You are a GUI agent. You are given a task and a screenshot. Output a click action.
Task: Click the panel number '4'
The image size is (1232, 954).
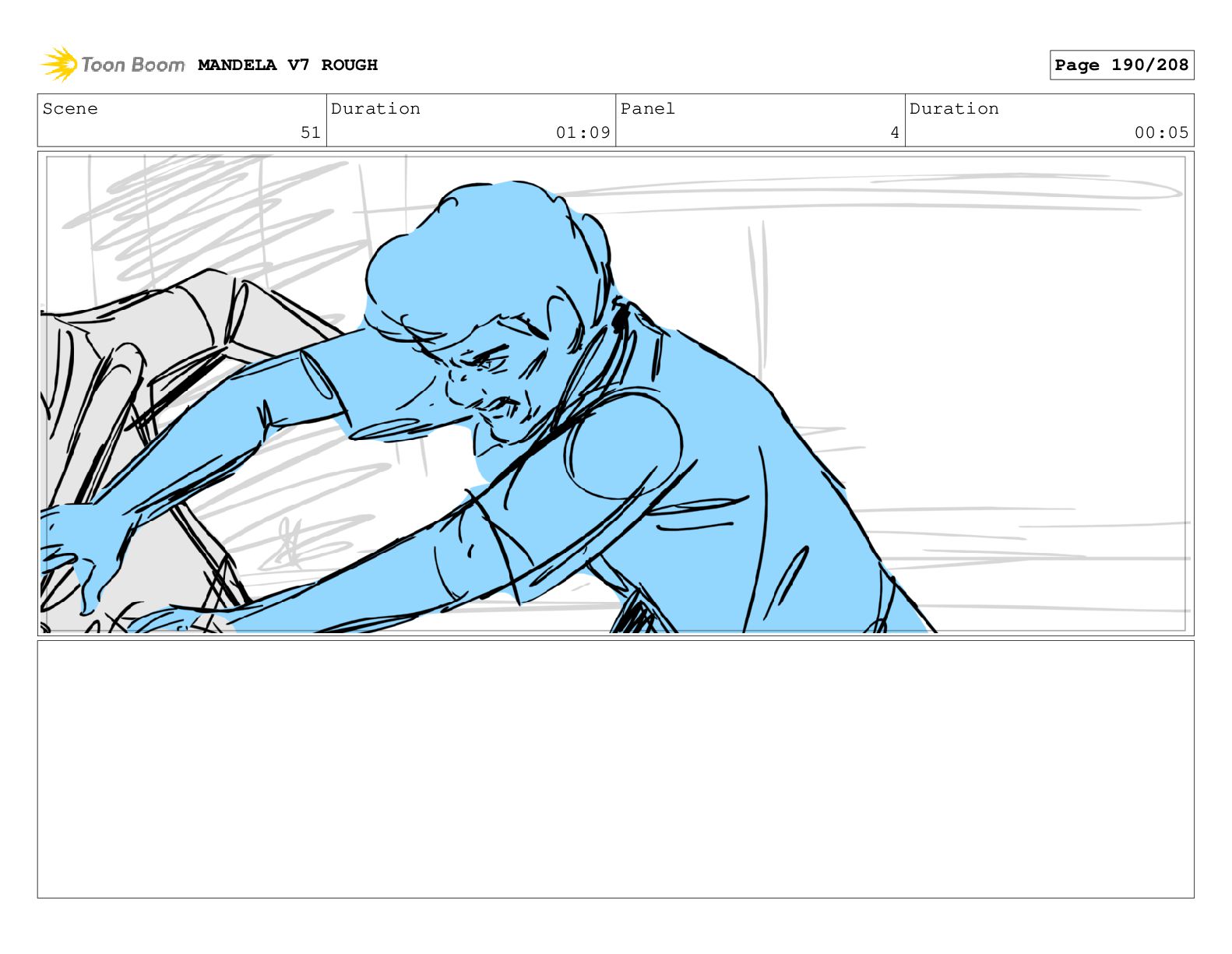tap(895, 132)
